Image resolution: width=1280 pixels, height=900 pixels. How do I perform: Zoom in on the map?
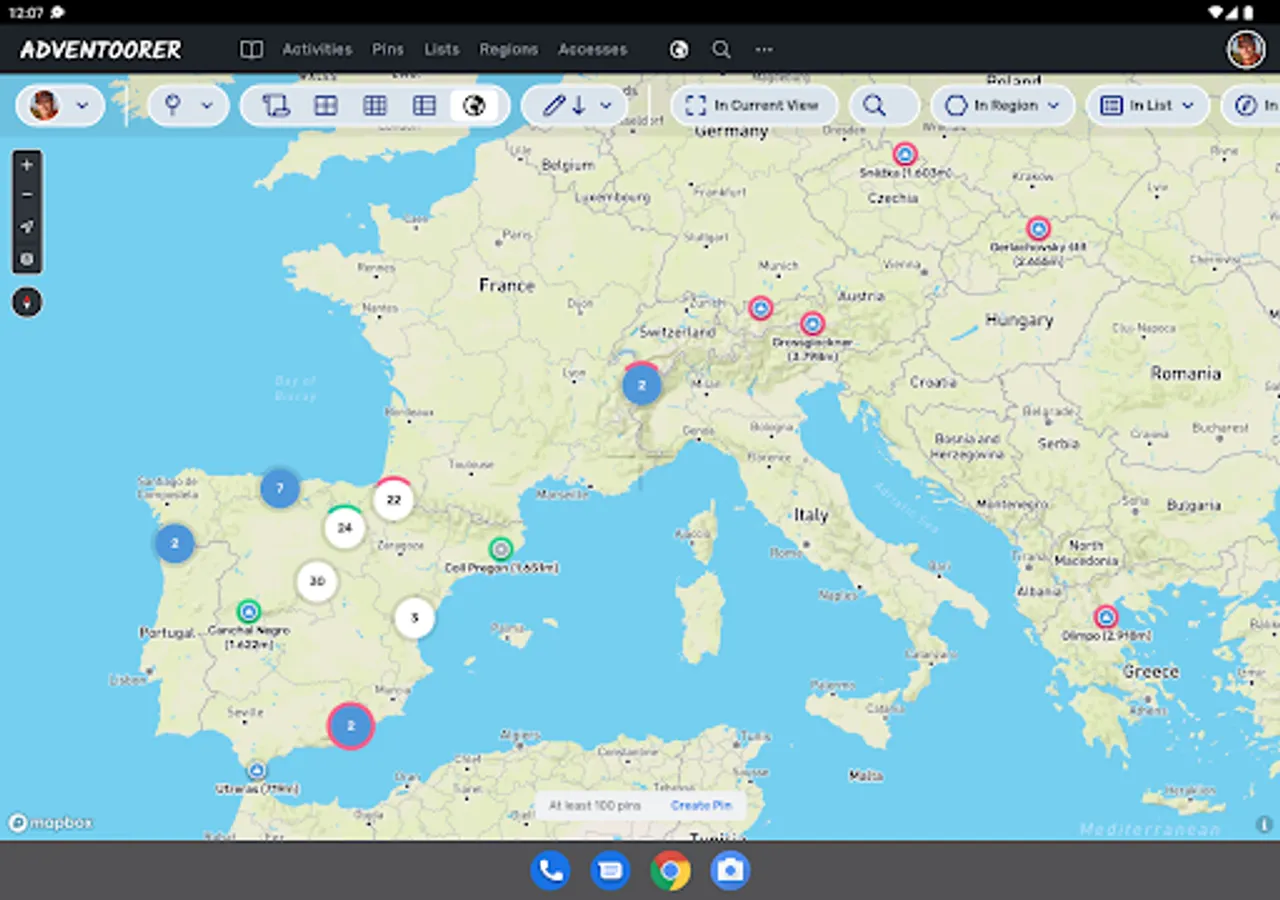[x=27, y=164]
